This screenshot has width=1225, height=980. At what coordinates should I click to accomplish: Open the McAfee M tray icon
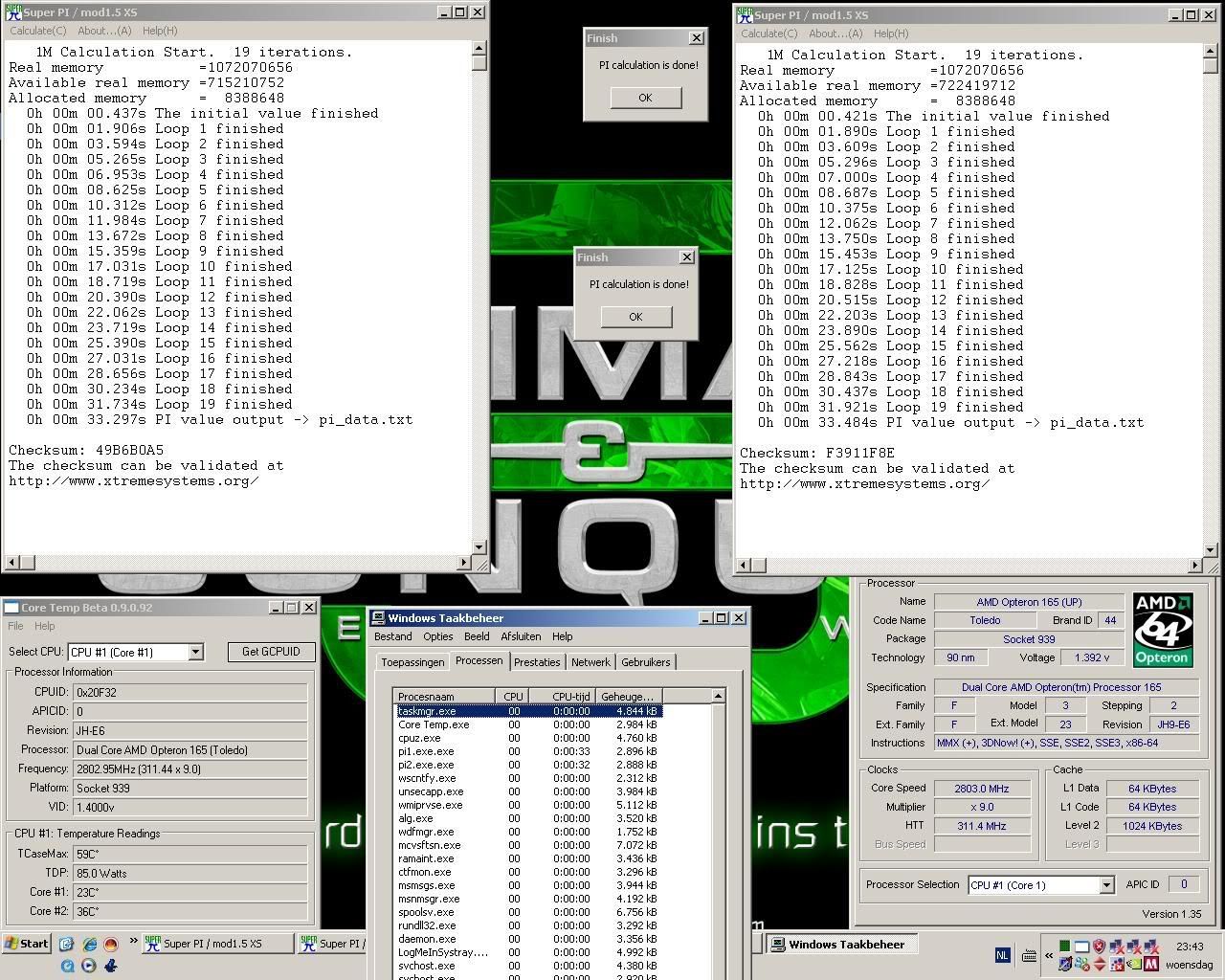tap(1151, 964)
